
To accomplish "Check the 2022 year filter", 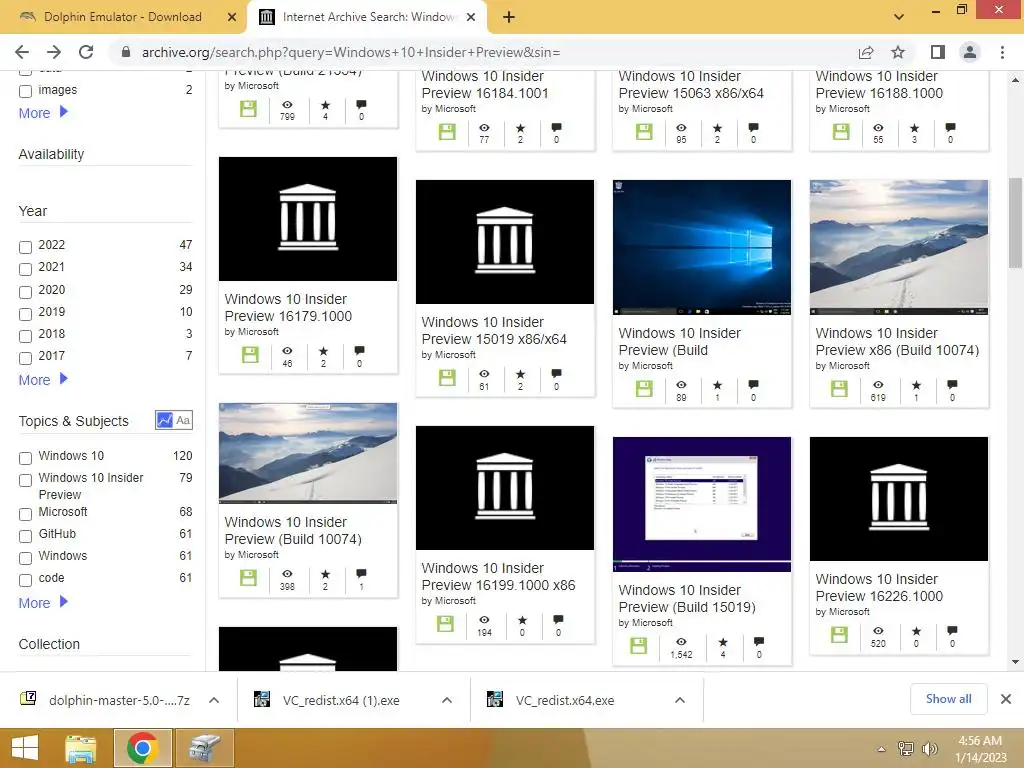I will click(25, 247).
